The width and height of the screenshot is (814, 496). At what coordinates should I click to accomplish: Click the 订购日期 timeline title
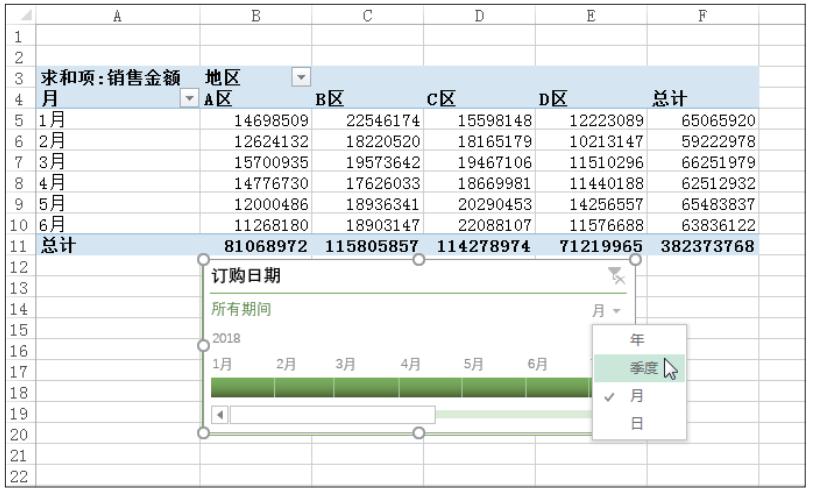(x=246, y=275)
